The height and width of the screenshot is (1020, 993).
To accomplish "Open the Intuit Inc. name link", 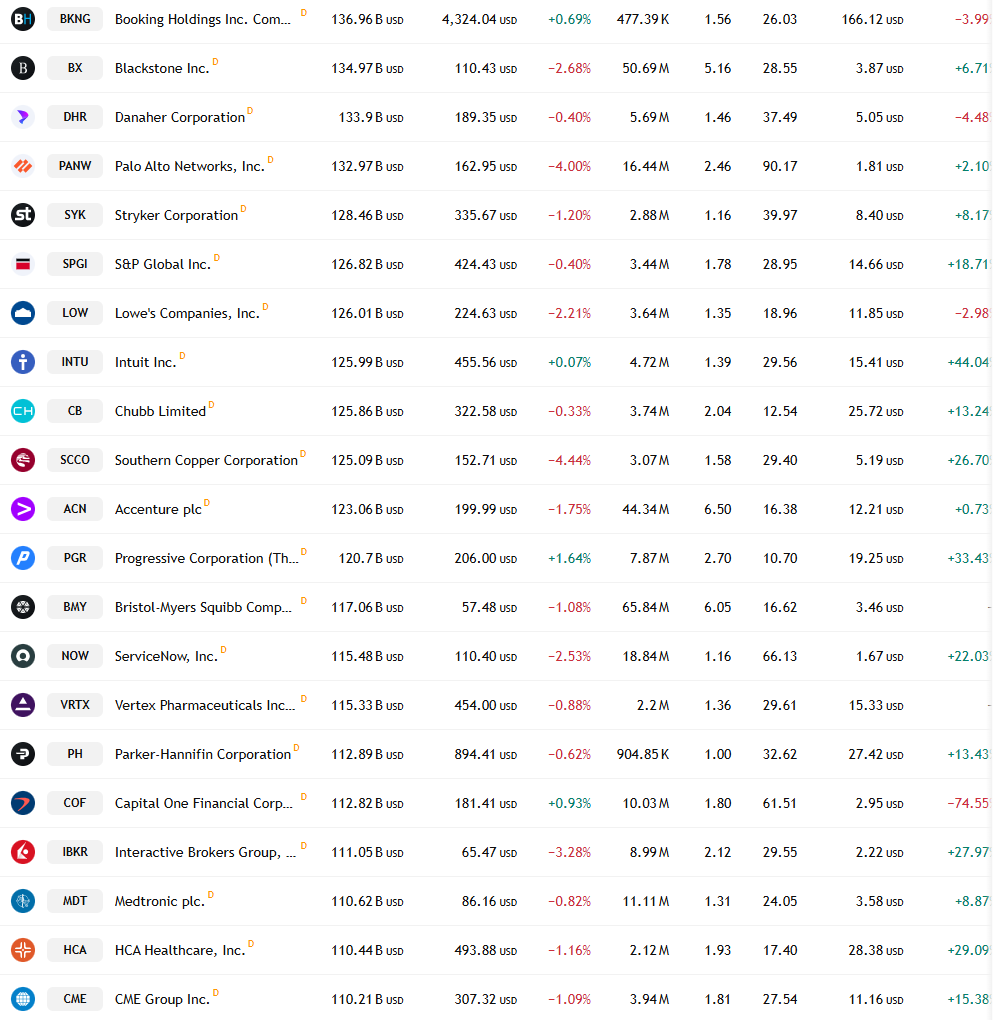I will [x=146, y=362].
